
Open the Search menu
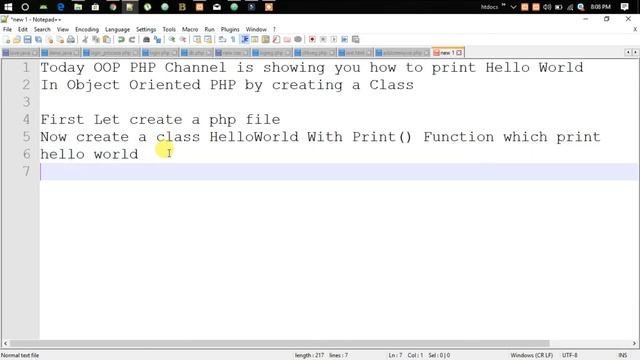pyautogui.click(x=42, y=29)
